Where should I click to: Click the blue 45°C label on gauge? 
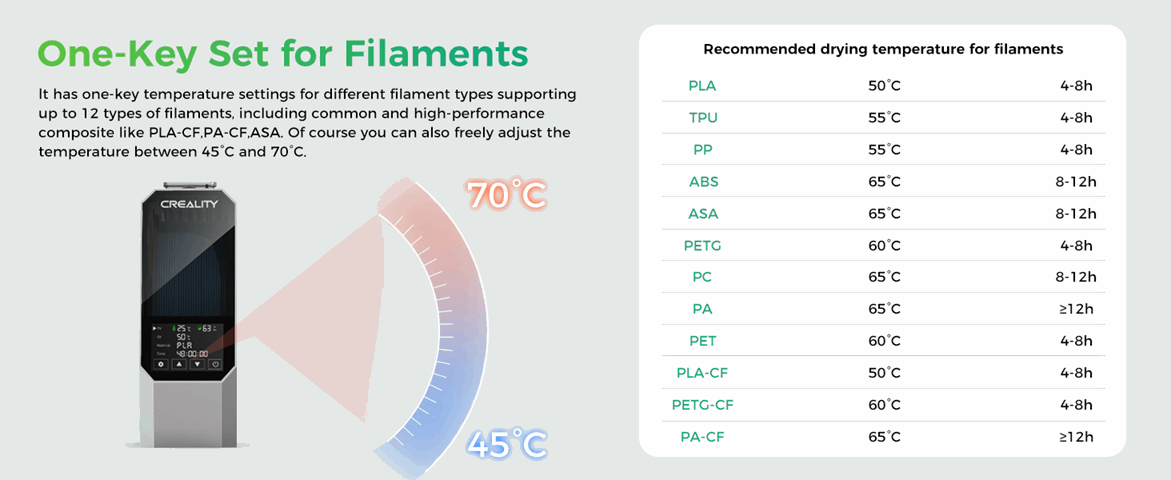(507, 442)
